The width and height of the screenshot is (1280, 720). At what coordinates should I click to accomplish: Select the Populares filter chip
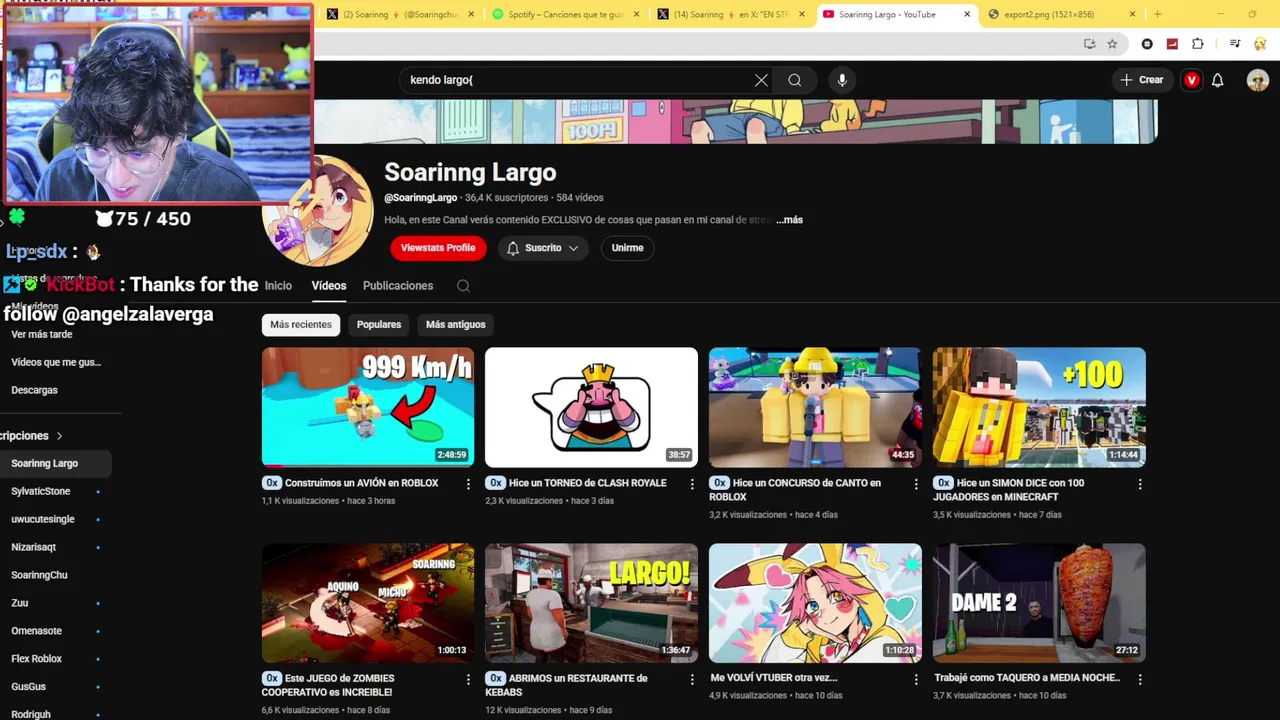379,325
